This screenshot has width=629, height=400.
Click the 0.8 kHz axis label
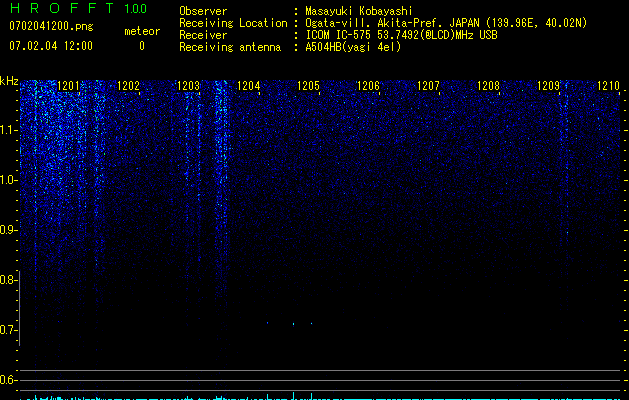coord(8,280)
